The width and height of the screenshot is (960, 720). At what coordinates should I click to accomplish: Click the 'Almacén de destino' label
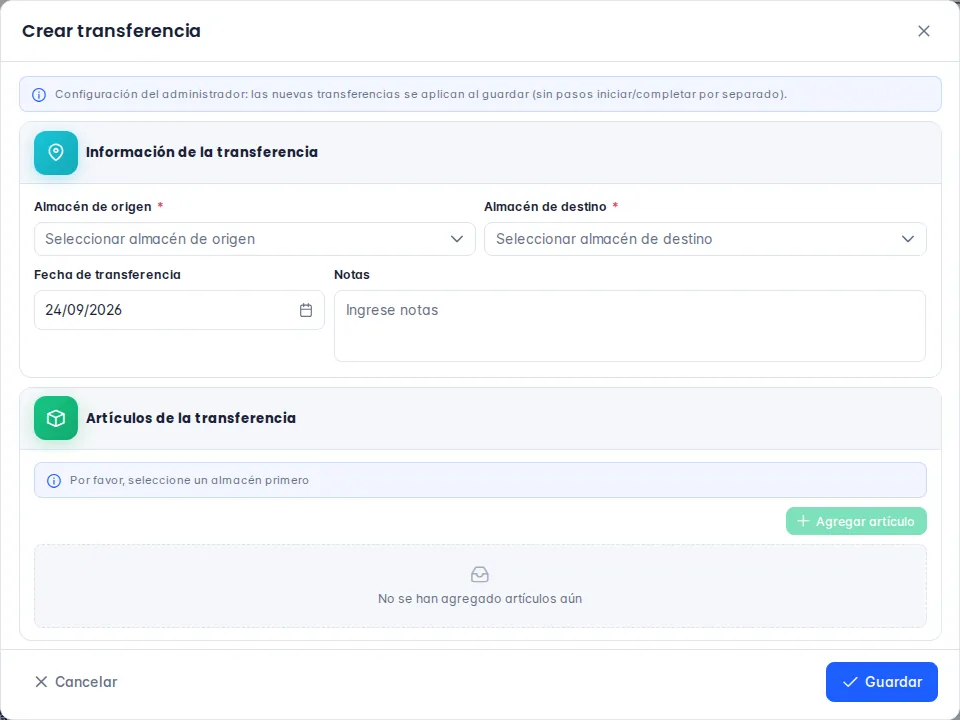pyautogui.click(x=546, y=207)
